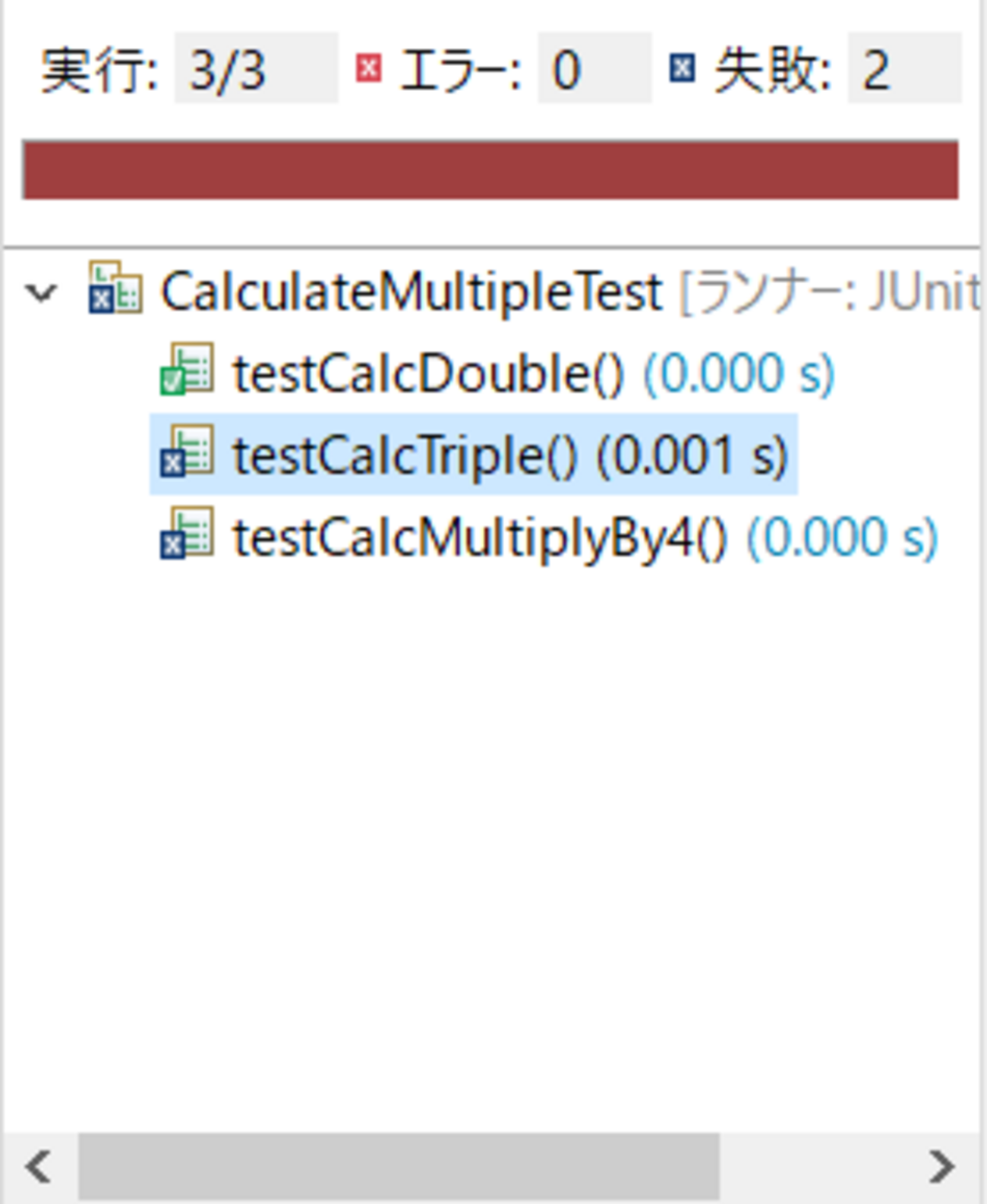987x1204 pixels.
Task: Click the blue failure icon next to 失敗
Action: (682, 68)
